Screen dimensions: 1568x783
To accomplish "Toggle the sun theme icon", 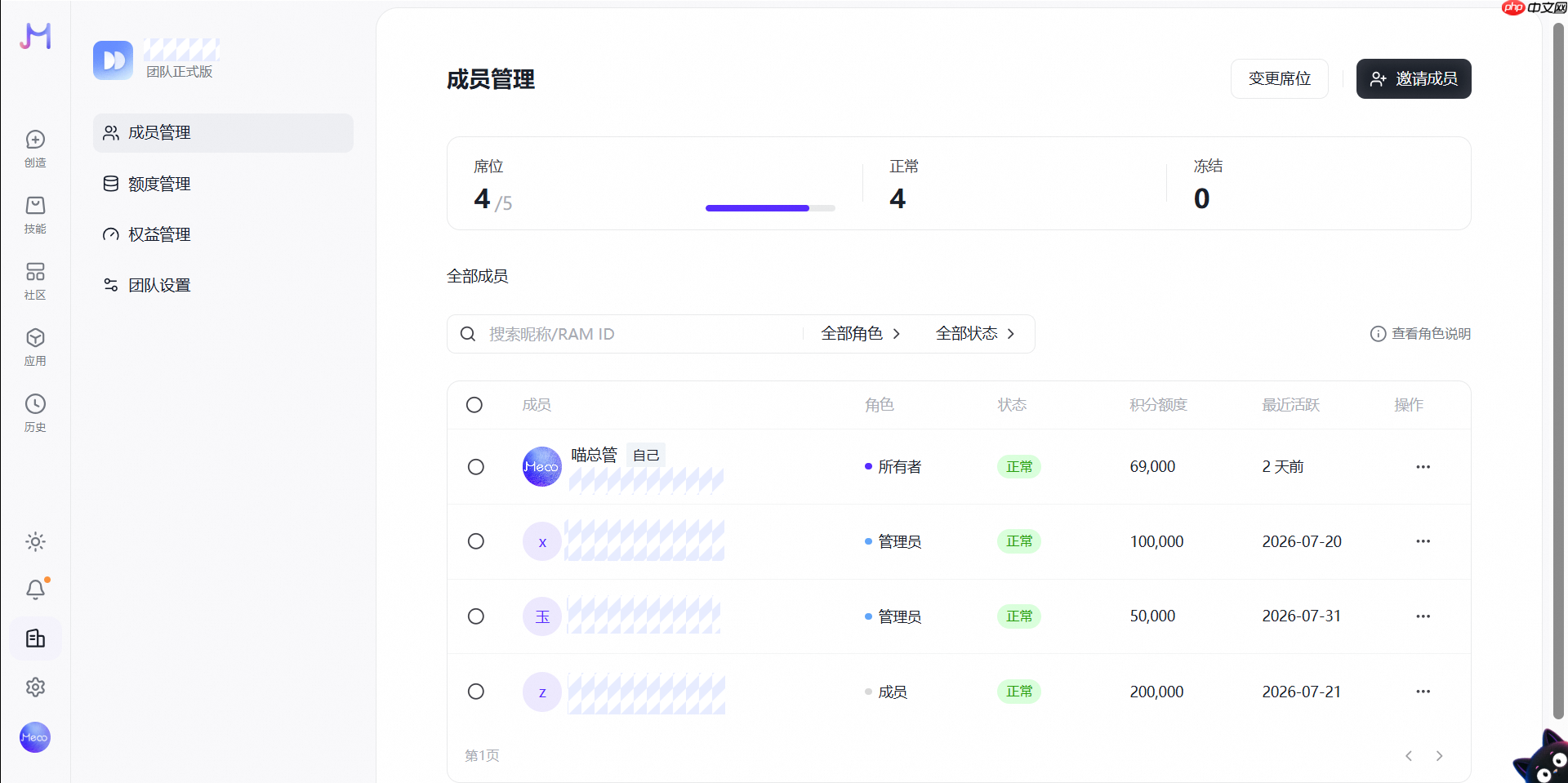I will (x=35, y=541).
